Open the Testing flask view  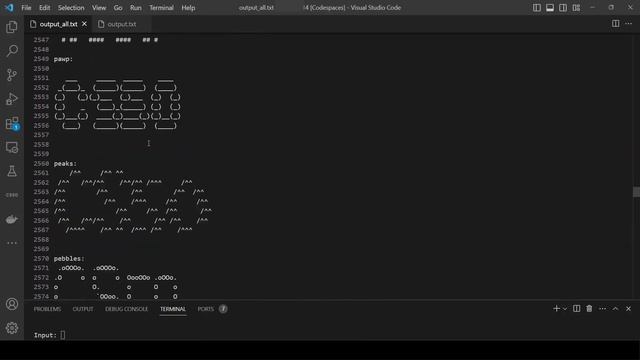pyautogui.click(x=12, y=171)
